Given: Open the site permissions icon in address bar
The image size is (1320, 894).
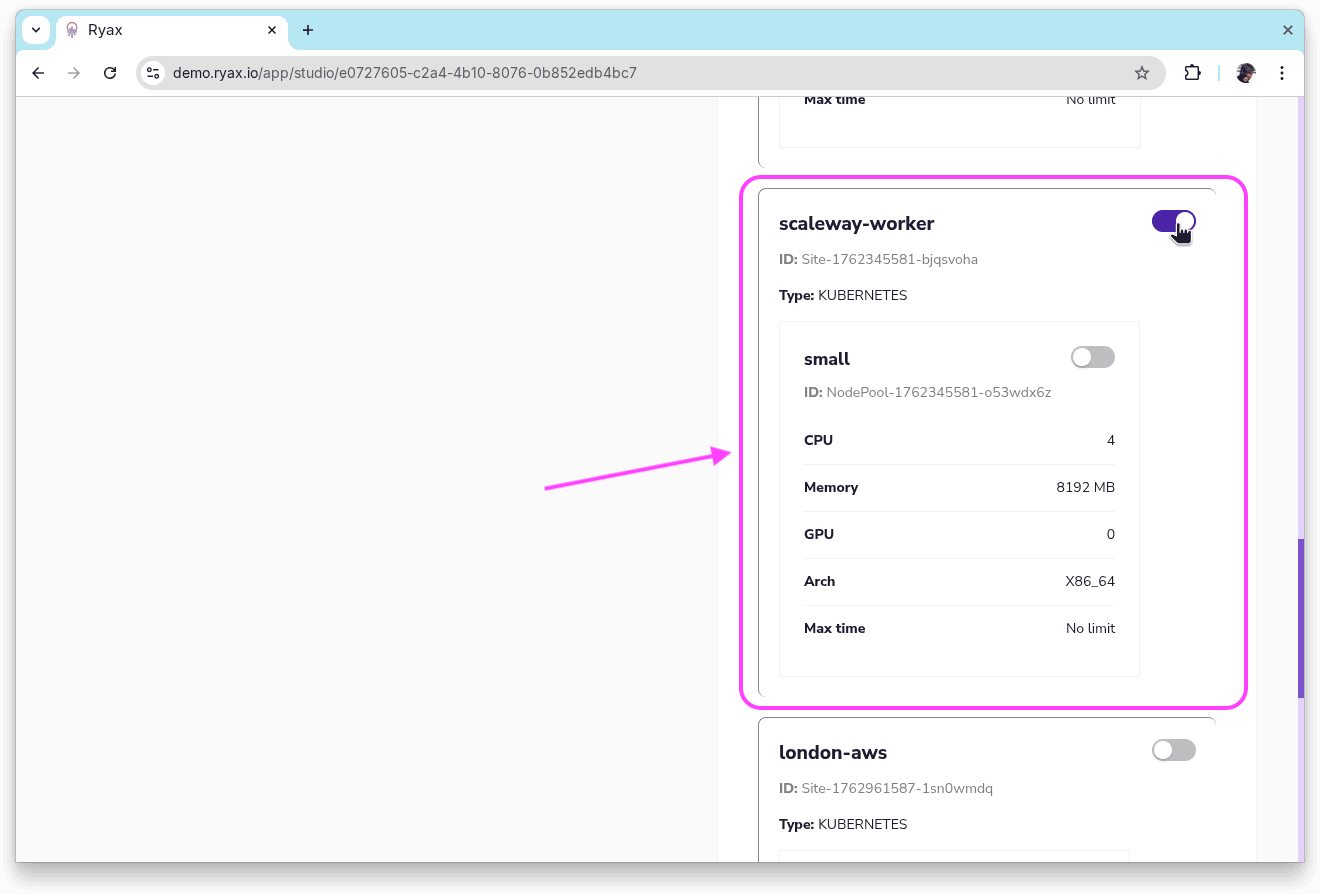Looking at the screenshot, I should pos(153,73).
